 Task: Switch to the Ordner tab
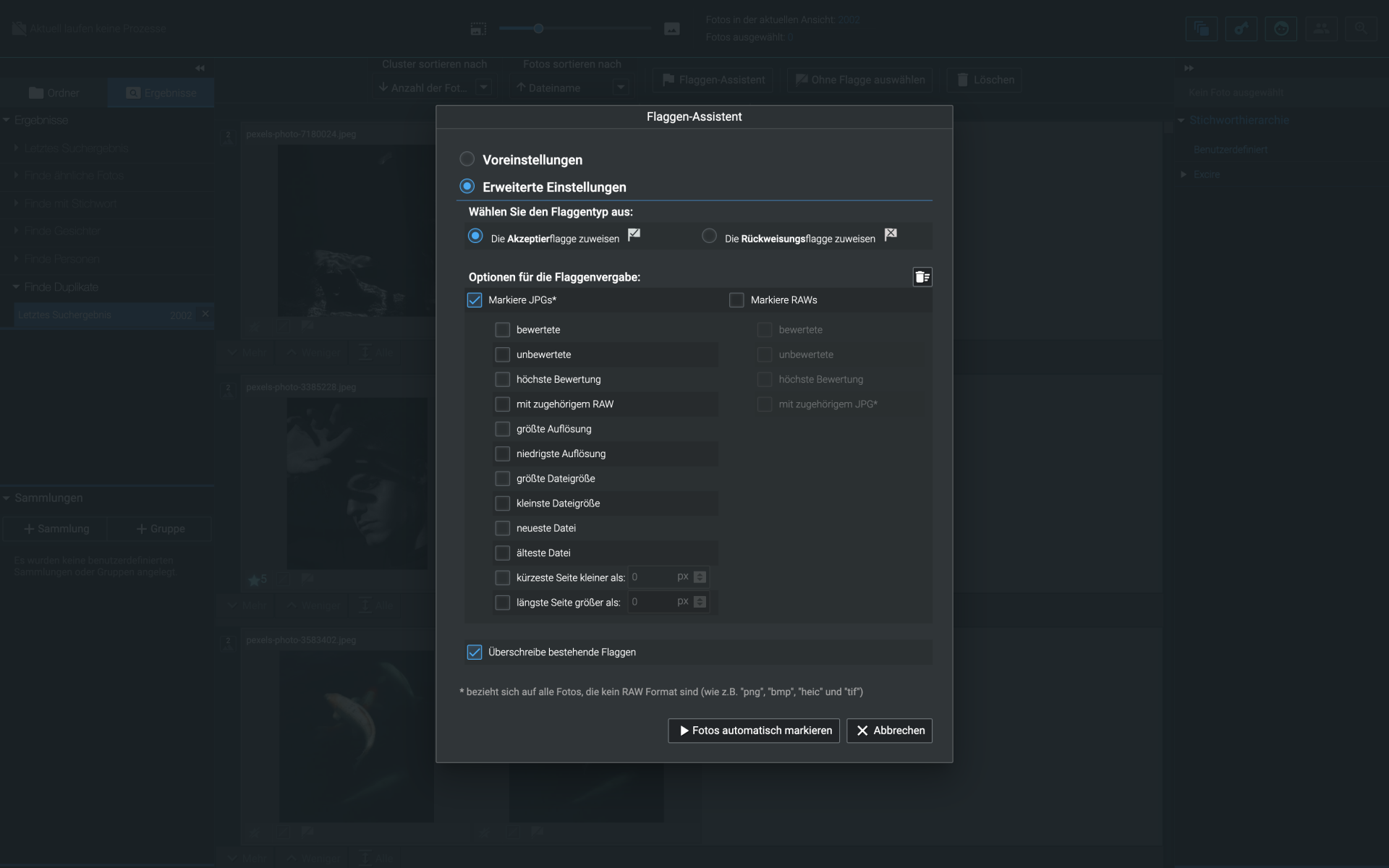click(x=54, y=93)
